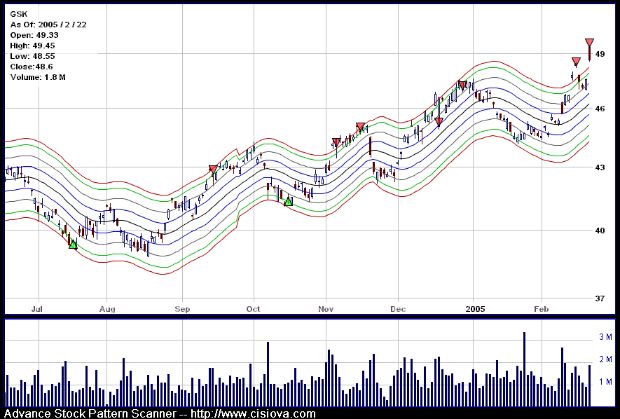
Task: Click the 'Close:48.6' value
Action: point(31,67)
